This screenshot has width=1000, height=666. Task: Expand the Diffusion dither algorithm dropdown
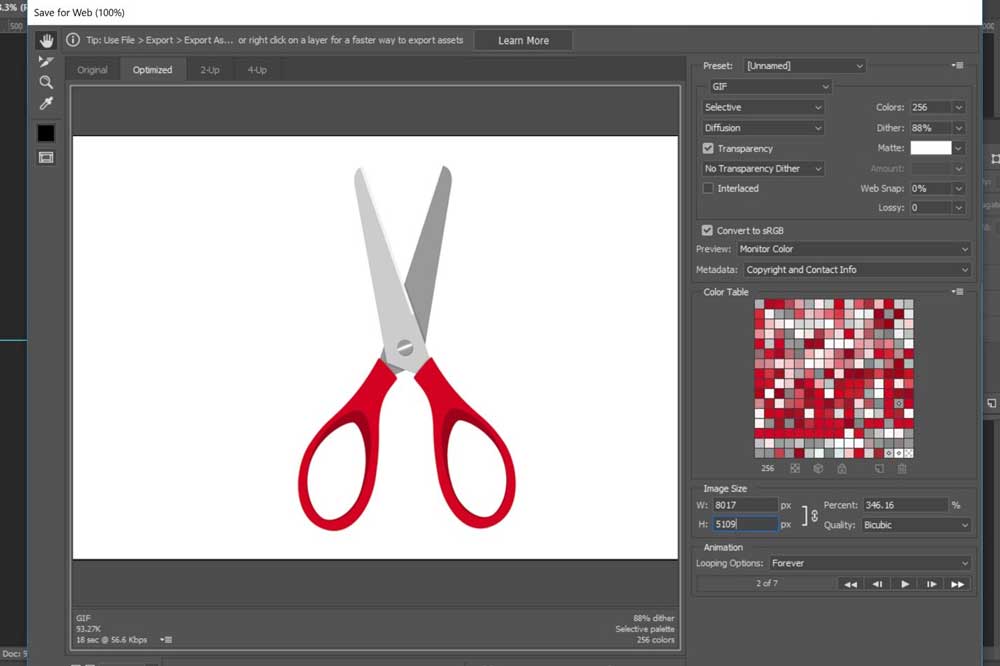click(x=763, y=128)
